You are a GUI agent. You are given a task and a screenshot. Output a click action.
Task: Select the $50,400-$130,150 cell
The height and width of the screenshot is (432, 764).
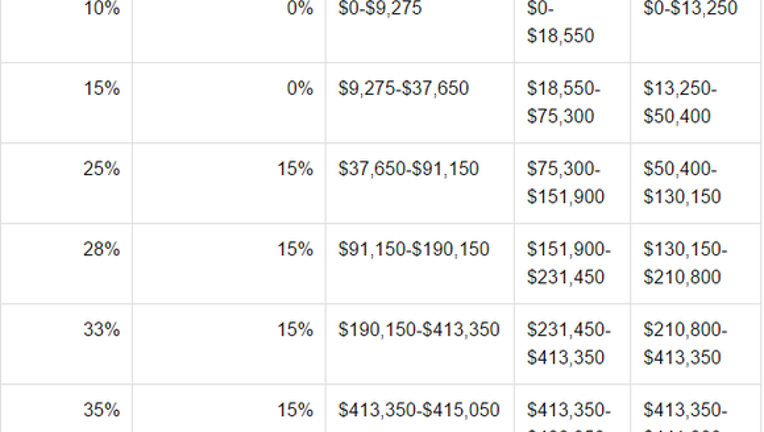697,183
